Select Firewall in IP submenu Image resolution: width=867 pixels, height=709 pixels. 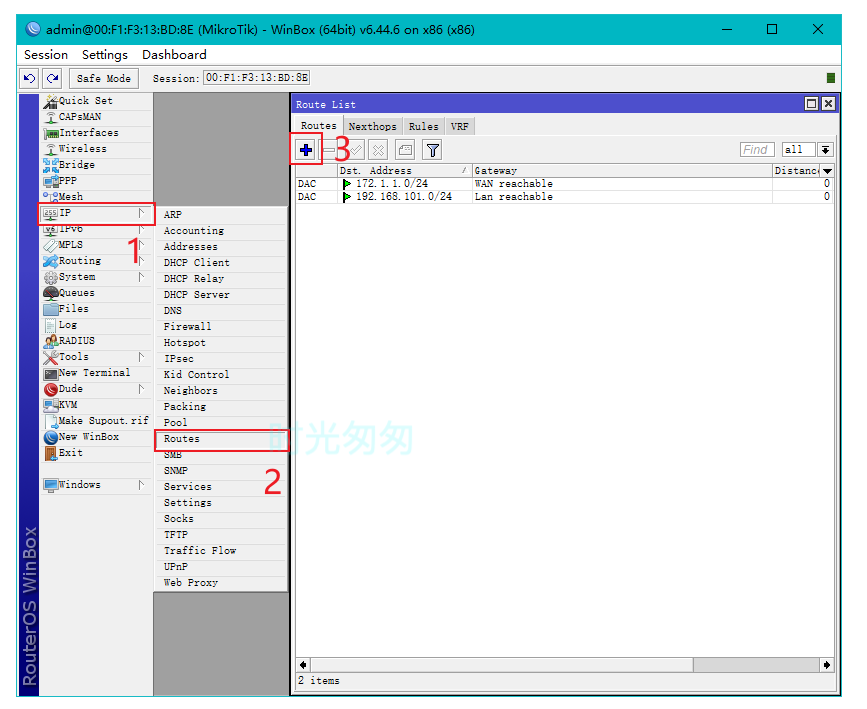(221, 327)
